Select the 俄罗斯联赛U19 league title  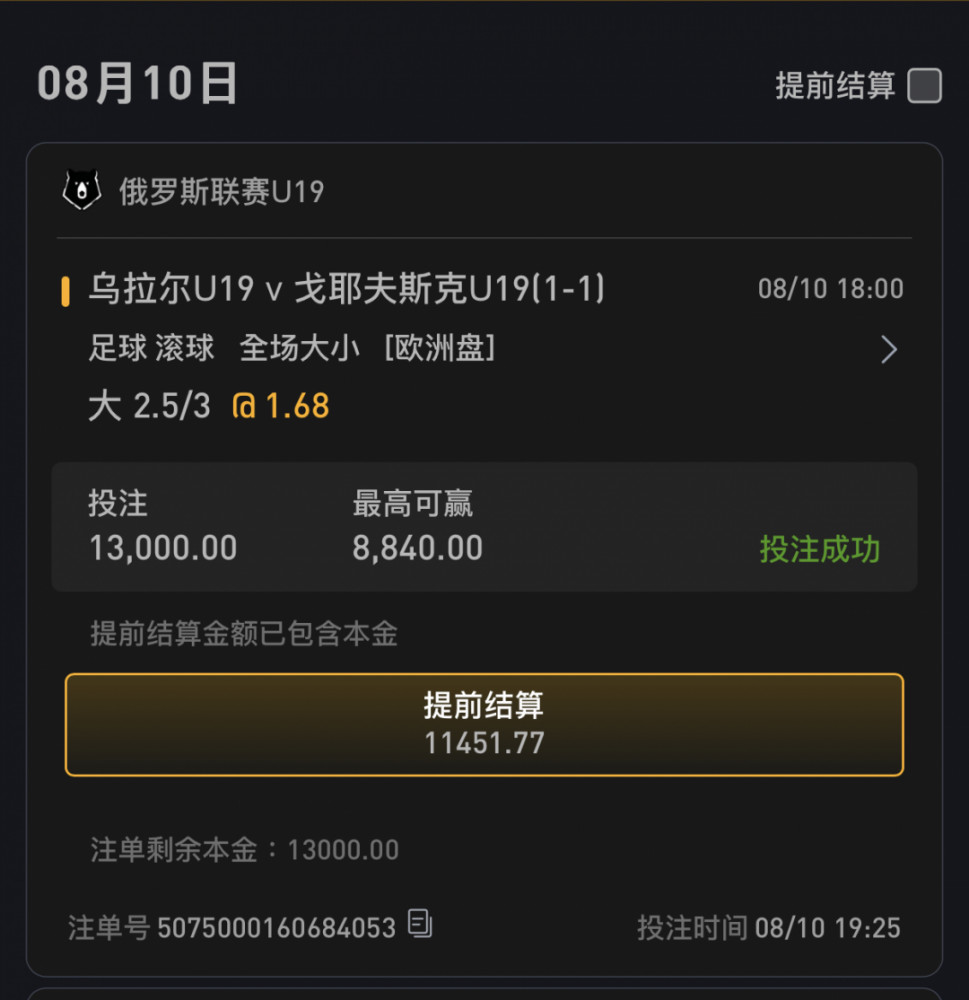(221, 191)
